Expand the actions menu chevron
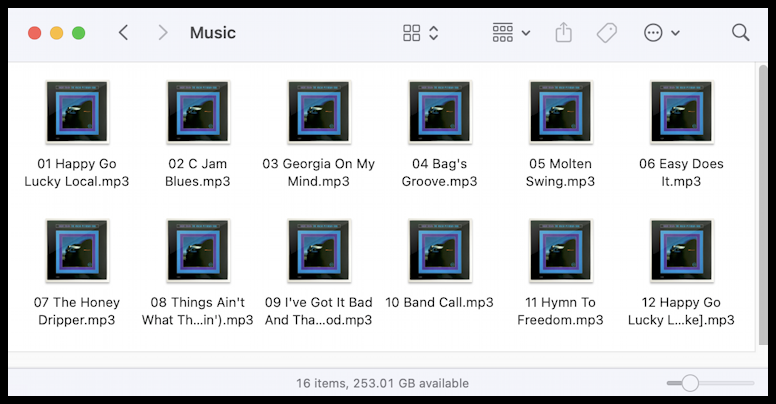The height and width of the screenshot is (404, 776). pyautogui.click(x=676, y=33)
